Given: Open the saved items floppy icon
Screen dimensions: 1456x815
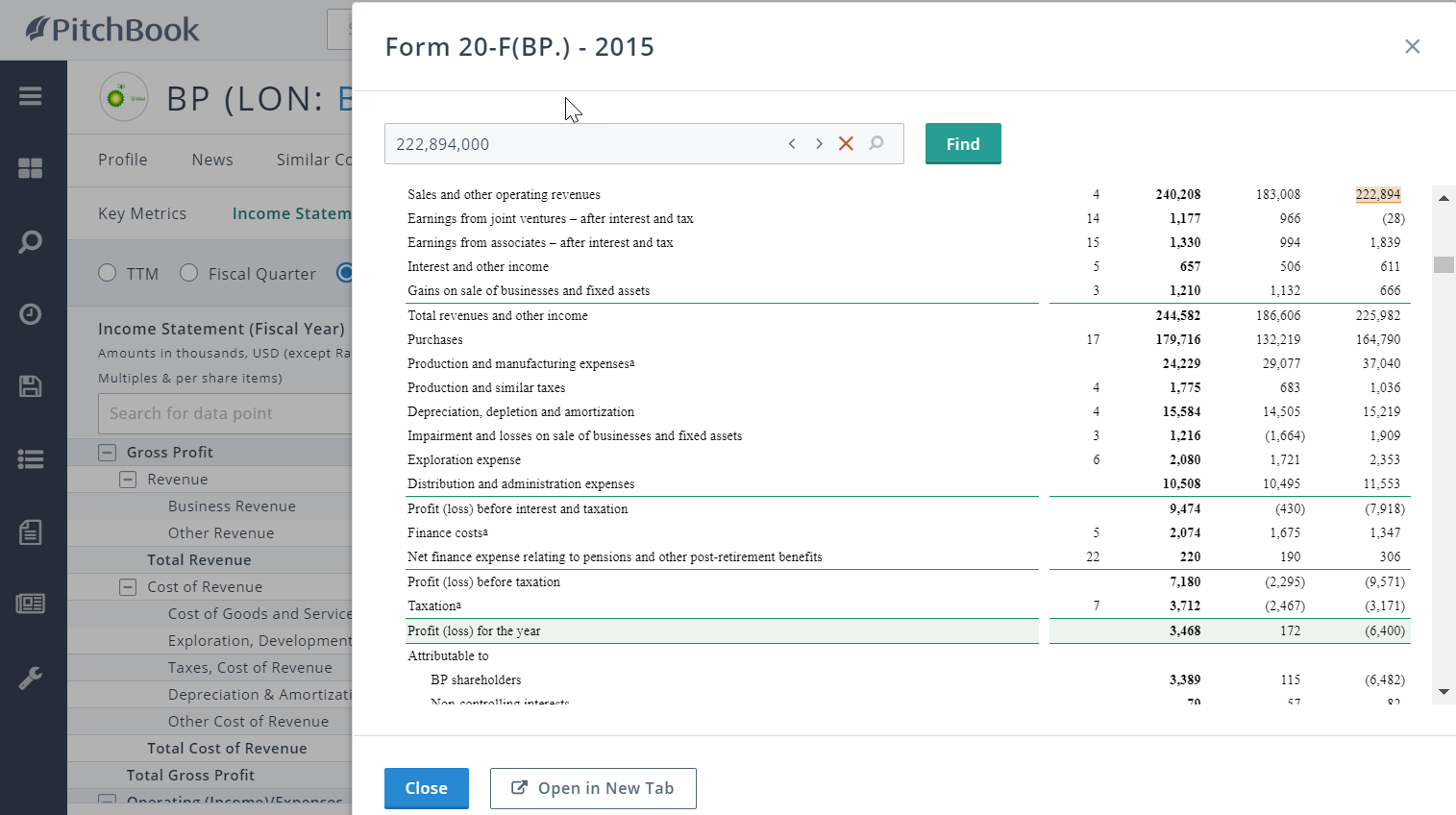Looking at the screenshot, I should click(x=31, y=386).
